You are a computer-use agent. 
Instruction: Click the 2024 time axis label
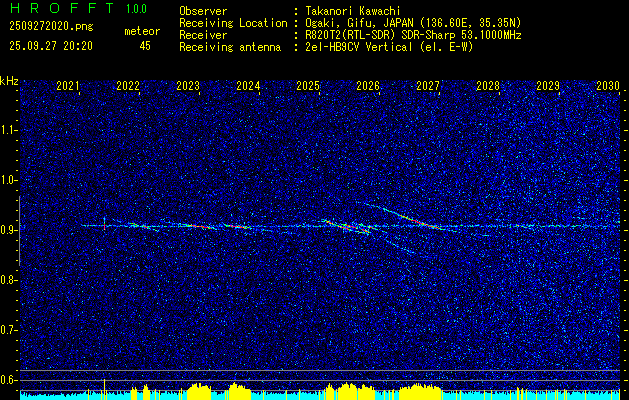pyautogui.click(x=248, y=86)
